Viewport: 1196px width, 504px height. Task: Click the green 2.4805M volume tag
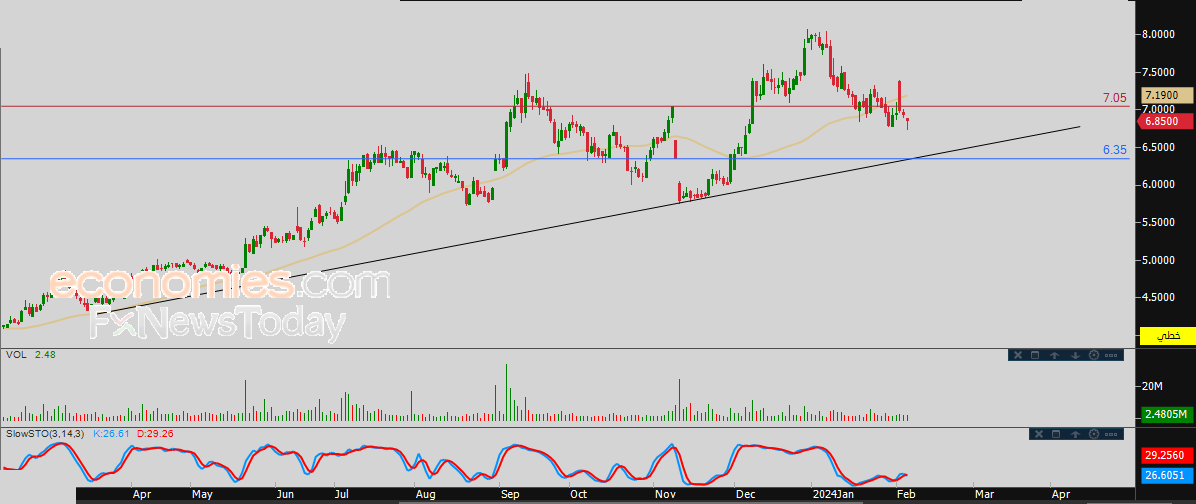[x=1166, y=414]
